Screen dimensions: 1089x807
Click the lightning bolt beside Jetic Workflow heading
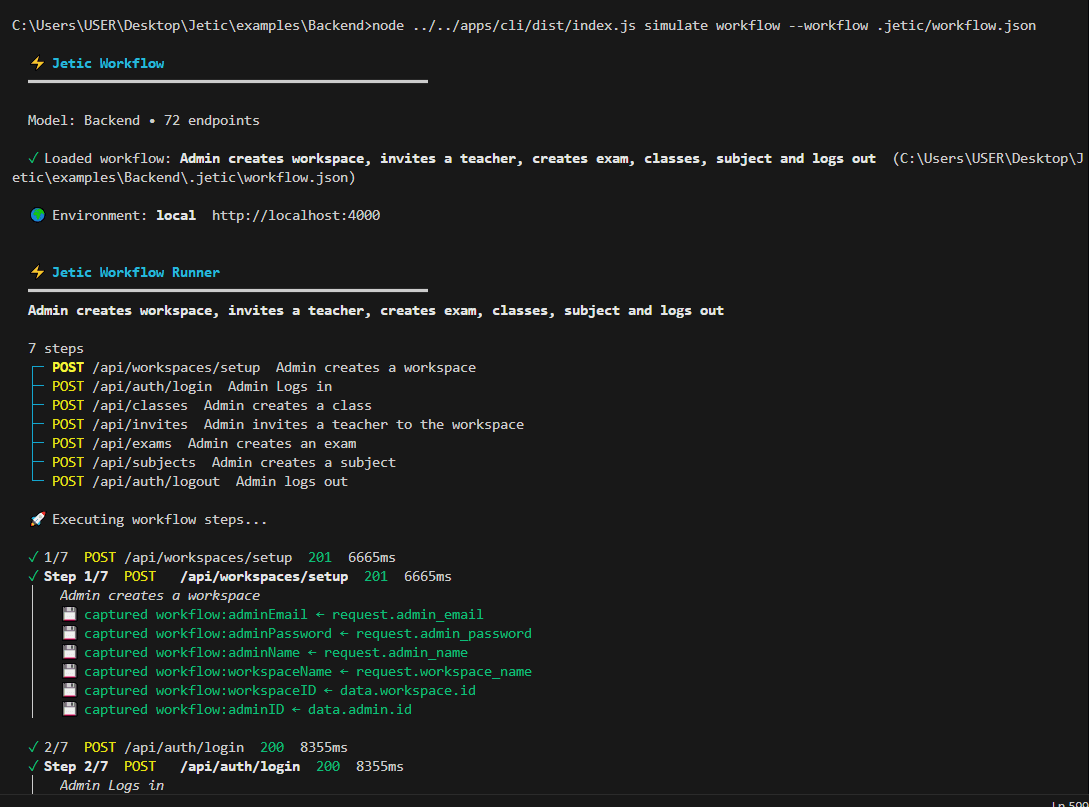[38, 63]
